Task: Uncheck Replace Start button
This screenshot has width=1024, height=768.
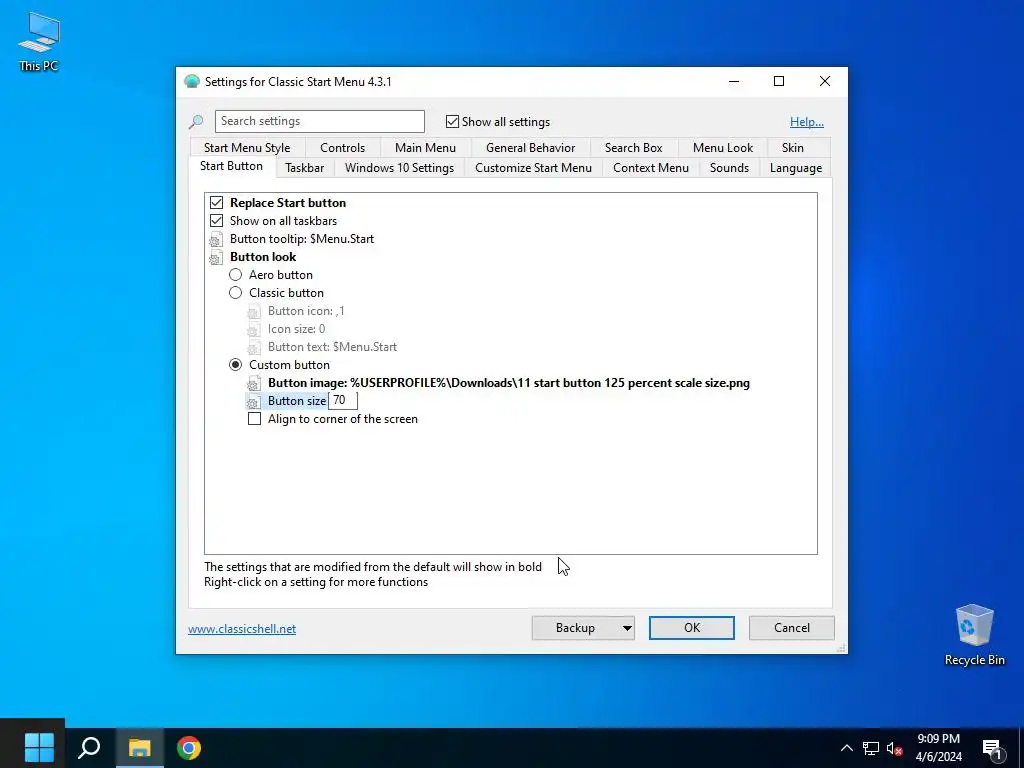Action: [216, 203]
